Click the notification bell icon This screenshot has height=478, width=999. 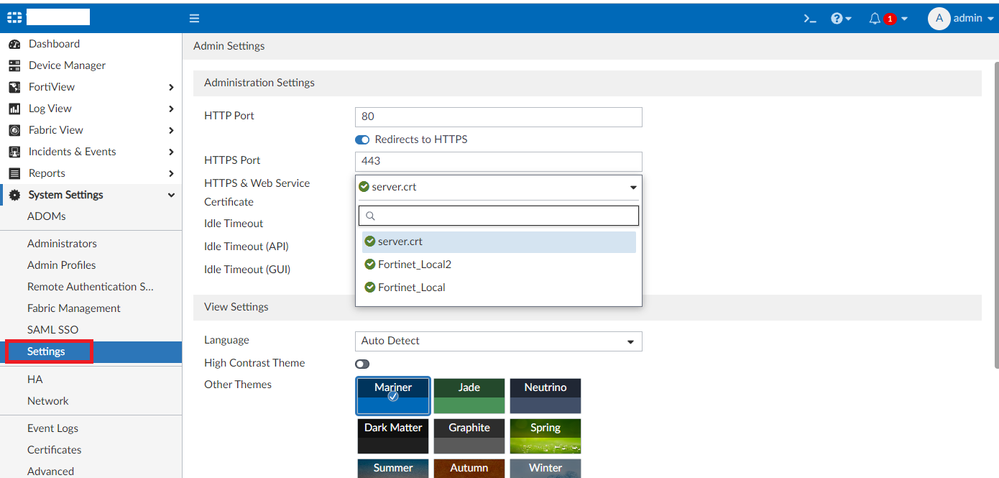point(875,18)
